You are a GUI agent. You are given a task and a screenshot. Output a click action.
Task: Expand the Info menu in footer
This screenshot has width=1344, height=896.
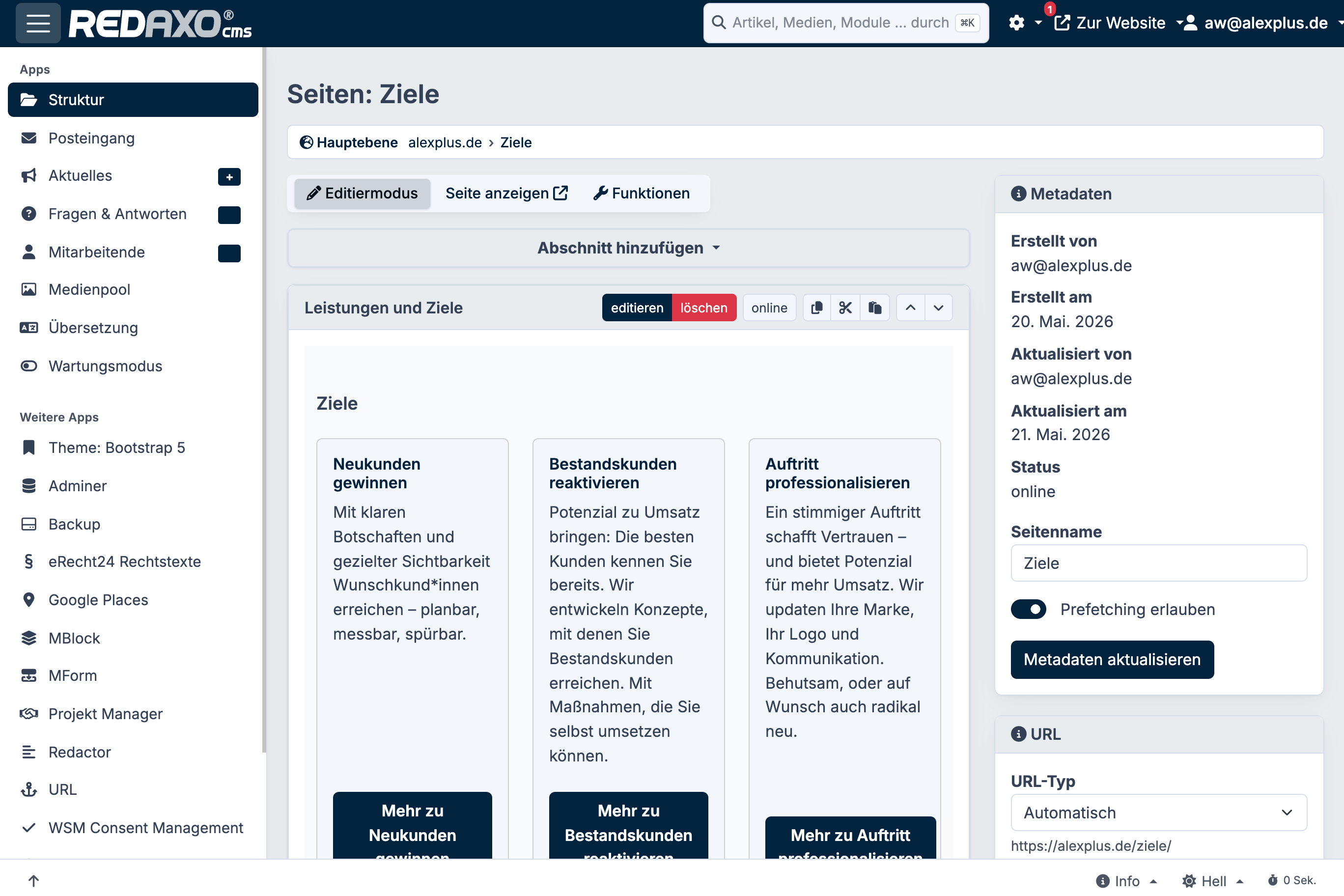click(x=1126, y=881)
